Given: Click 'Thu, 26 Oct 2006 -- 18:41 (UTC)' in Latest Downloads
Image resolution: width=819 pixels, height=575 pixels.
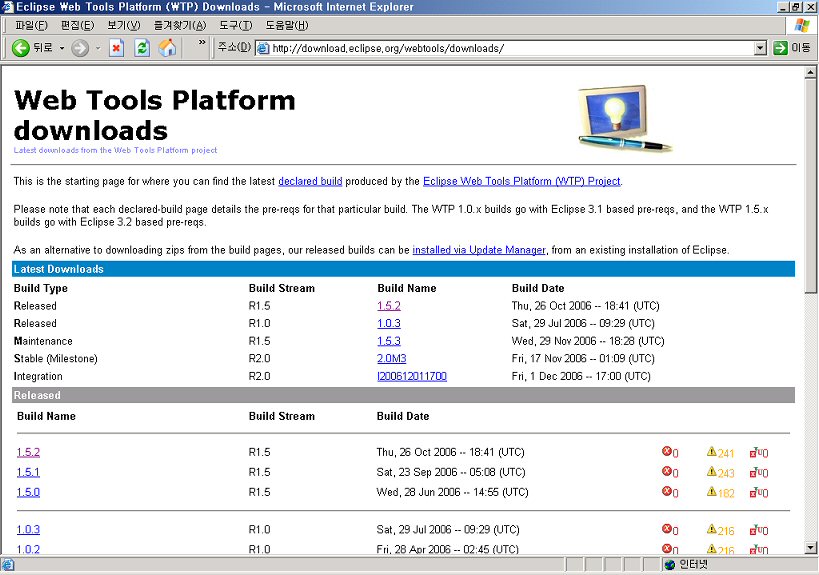Looking at the screenshot, I should [586, 306].
